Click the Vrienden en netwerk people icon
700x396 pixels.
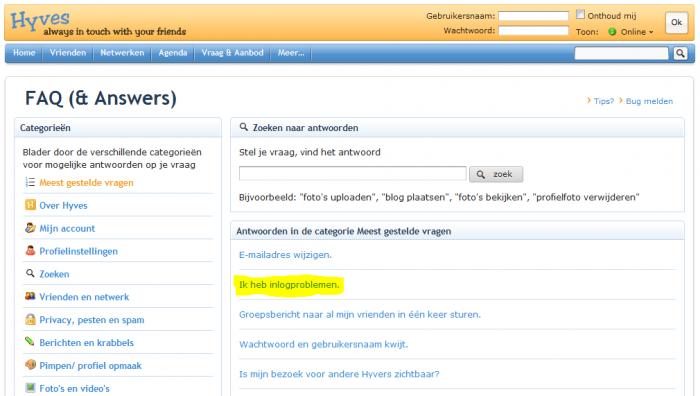30,296
